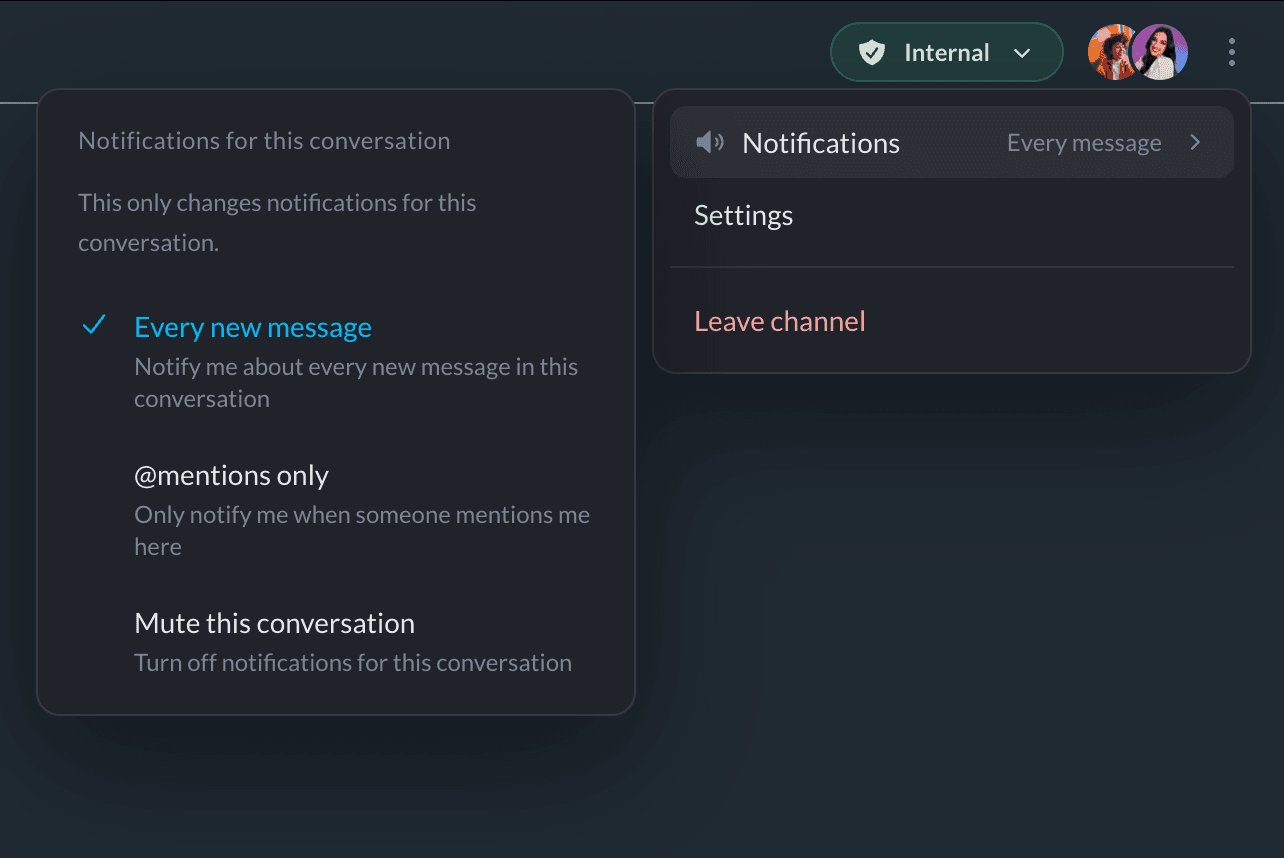Click the blue checkmark beside Every new message
This screenshot has height=858, width=1284.
pos(94,326)
